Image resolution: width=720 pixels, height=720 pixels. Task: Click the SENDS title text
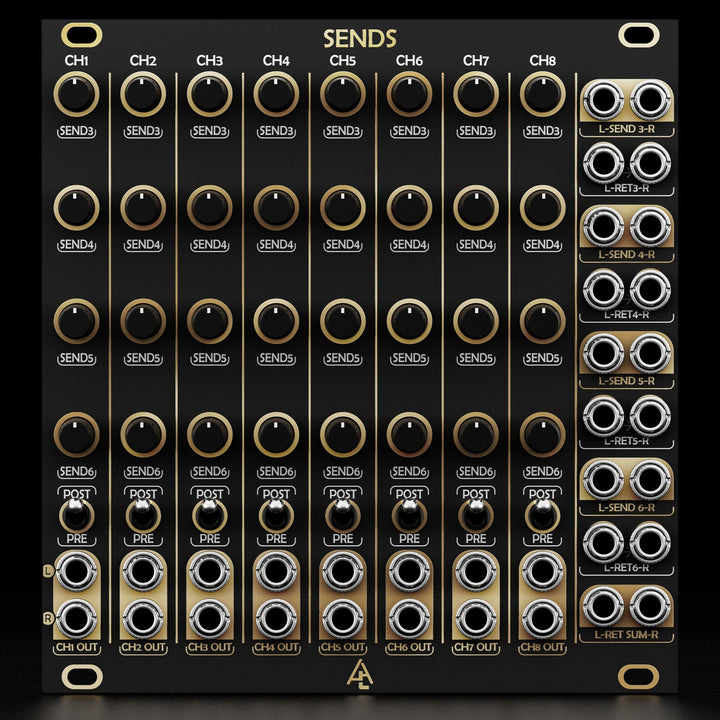coord(360,39)
